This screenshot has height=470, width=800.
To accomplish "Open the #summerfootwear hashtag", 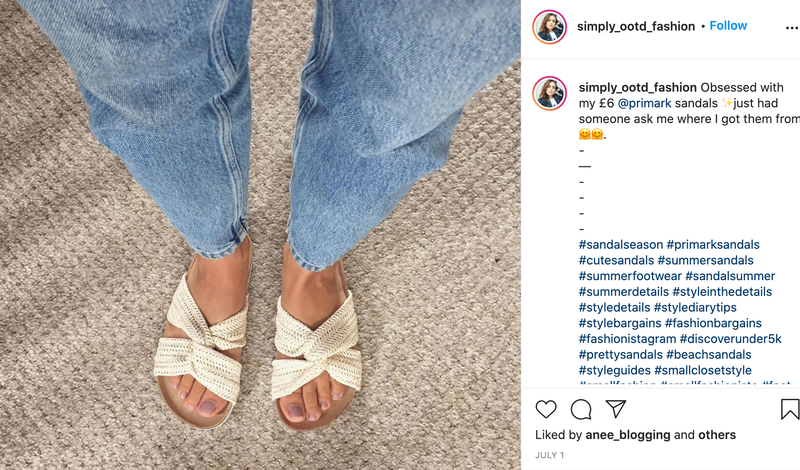I will 630,276.
